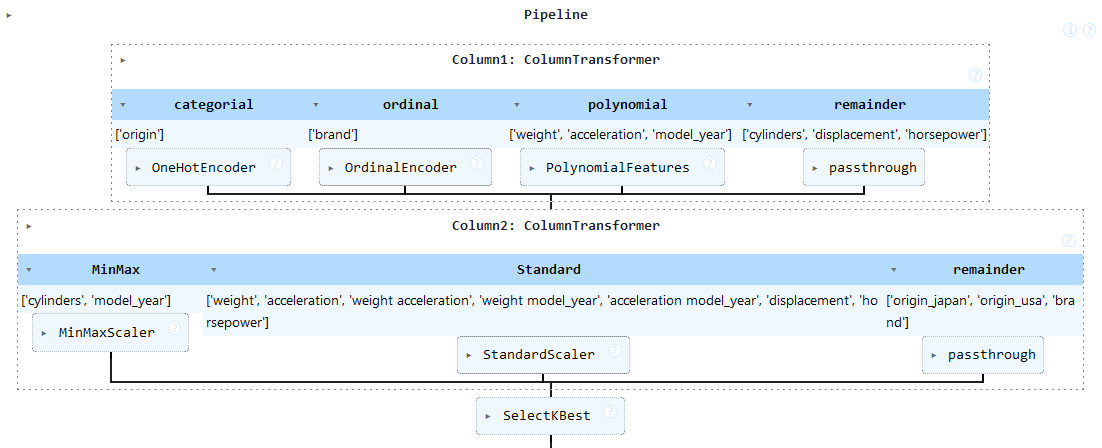
Task: Collapse the categorial column section
Action: pos(122,104)
